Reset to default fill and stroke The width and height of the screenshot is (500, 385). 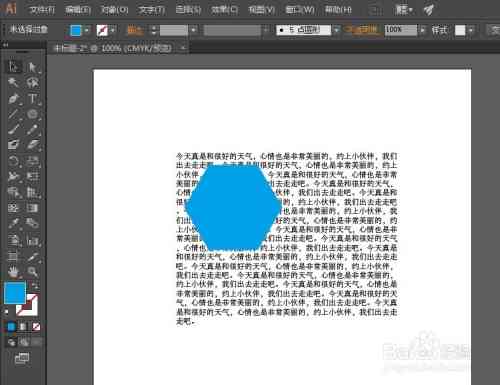tap(7, 312)
